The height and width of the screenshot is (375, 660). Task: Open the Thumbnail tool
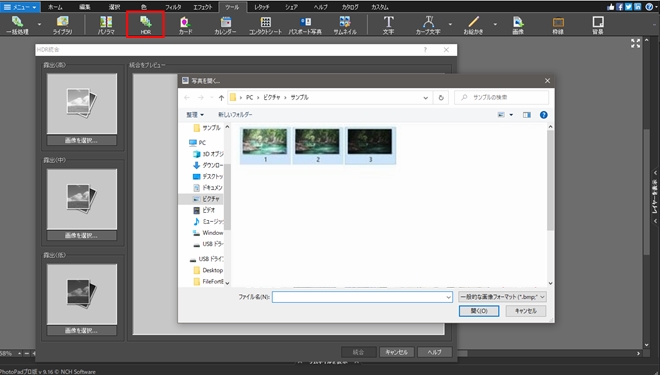pos(345,24)
